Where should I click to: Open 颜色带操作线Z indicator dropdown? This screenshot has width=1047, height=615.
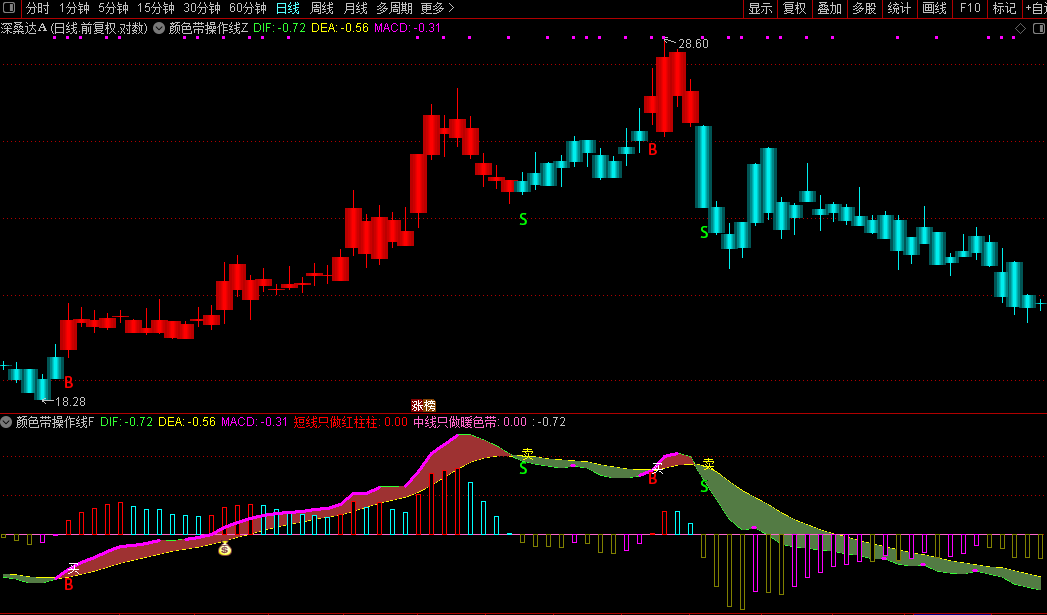(x=160, y=28)
